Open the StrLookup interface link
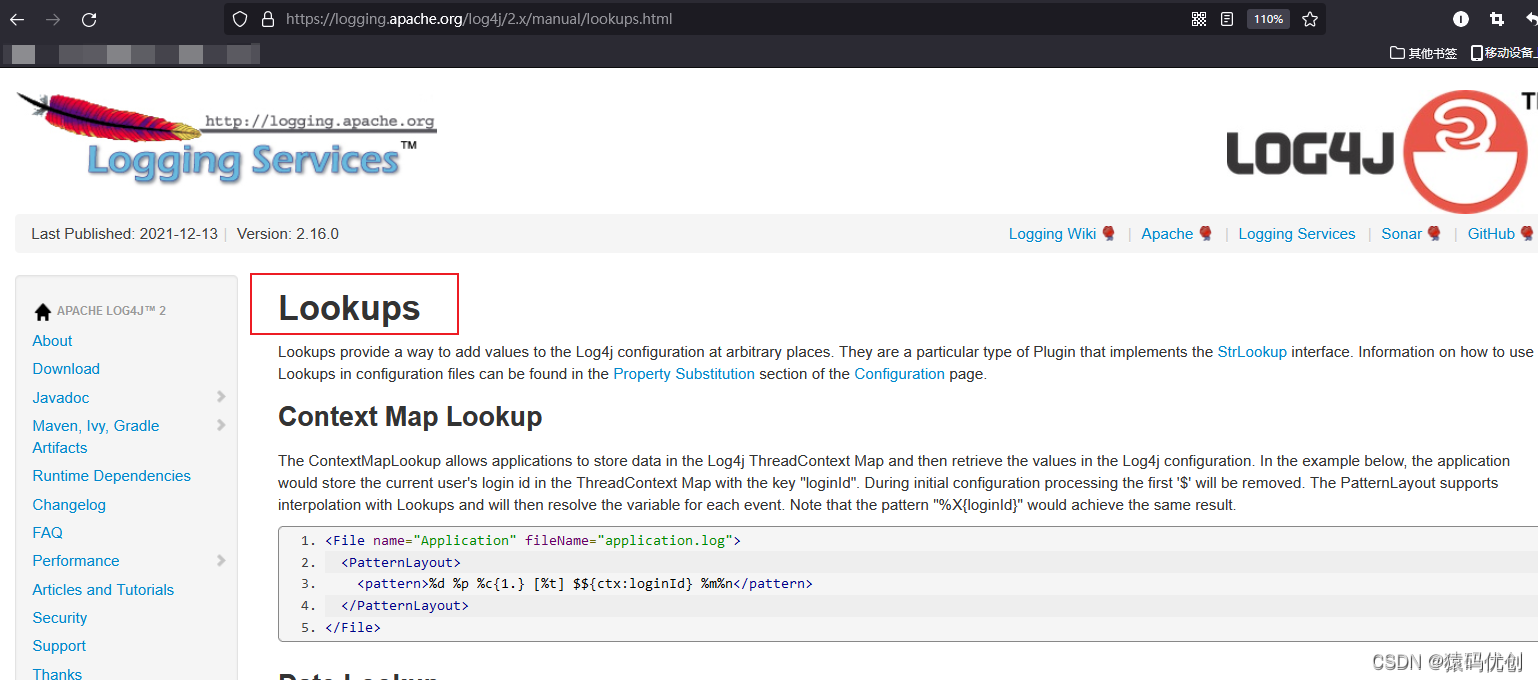 [x=1252, y=352]
